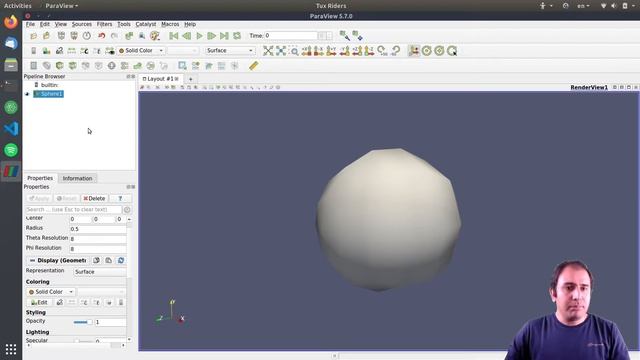Viewport: 640px width, 360px height.
Task: Set view direction to -Z
Action: [369, 51]
